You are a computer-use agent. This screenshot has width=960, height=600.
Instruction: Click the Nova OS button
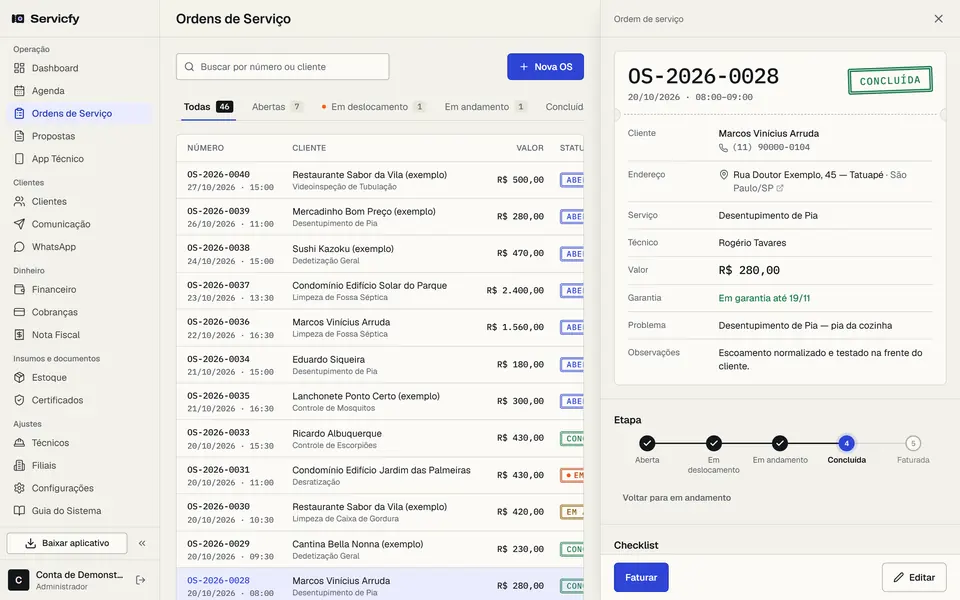(546, 67)
